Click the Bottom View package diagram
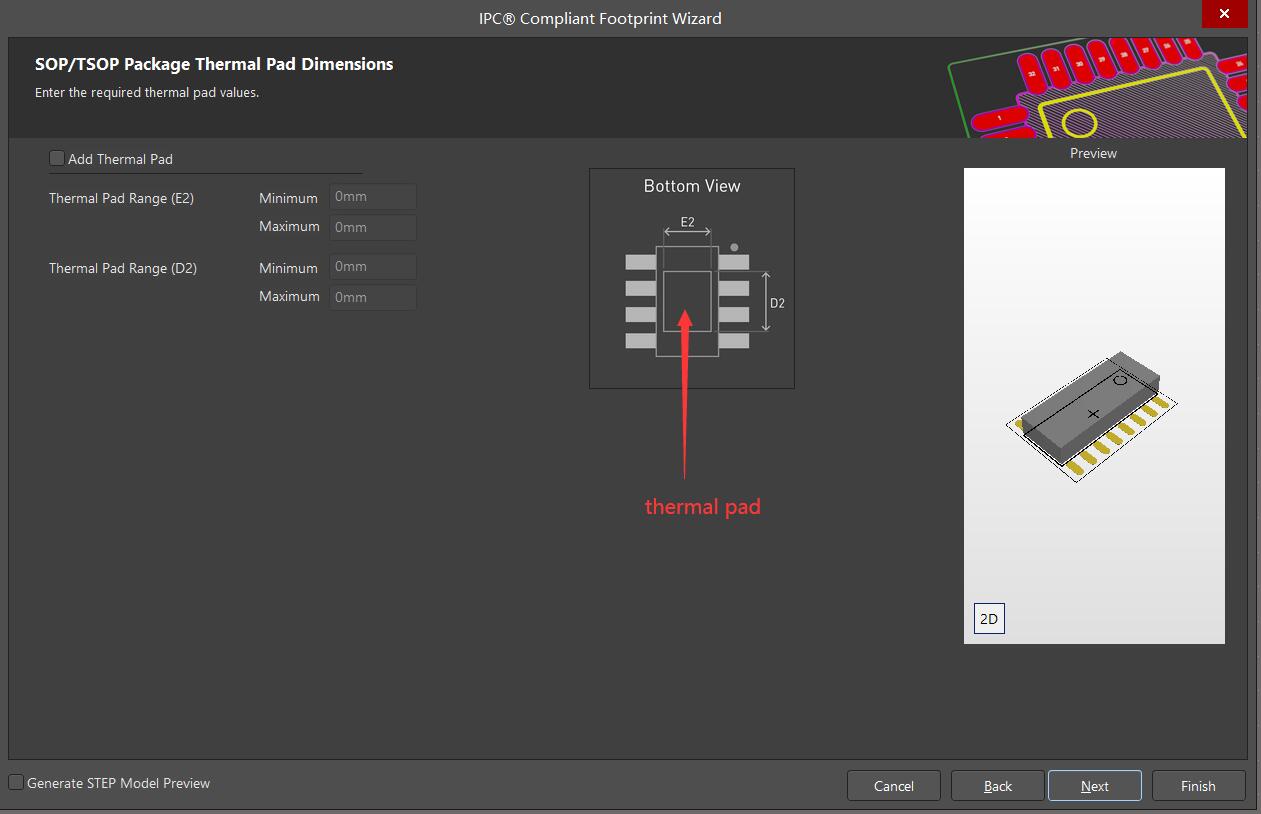1261x814 pixels. tap(692, 278)
